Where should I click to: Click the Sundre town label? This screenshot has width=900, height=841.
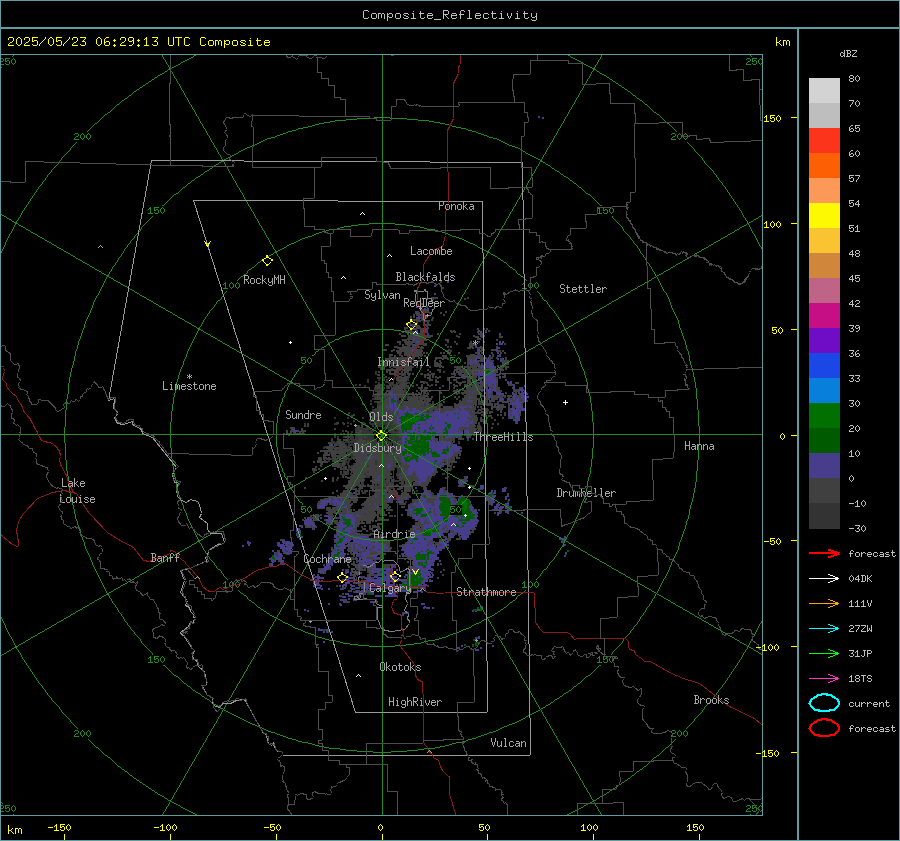(x=303, y=414)
